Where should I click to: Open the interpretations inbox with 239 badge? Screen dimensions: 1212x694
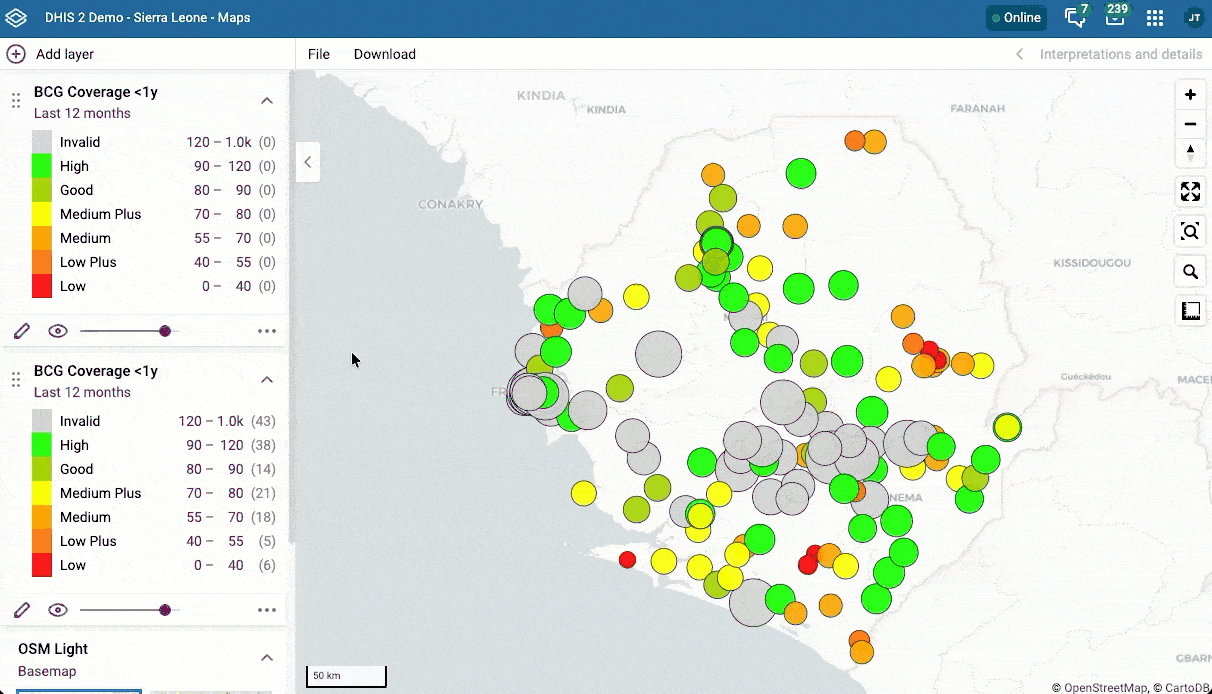(x=1114, y=17)
